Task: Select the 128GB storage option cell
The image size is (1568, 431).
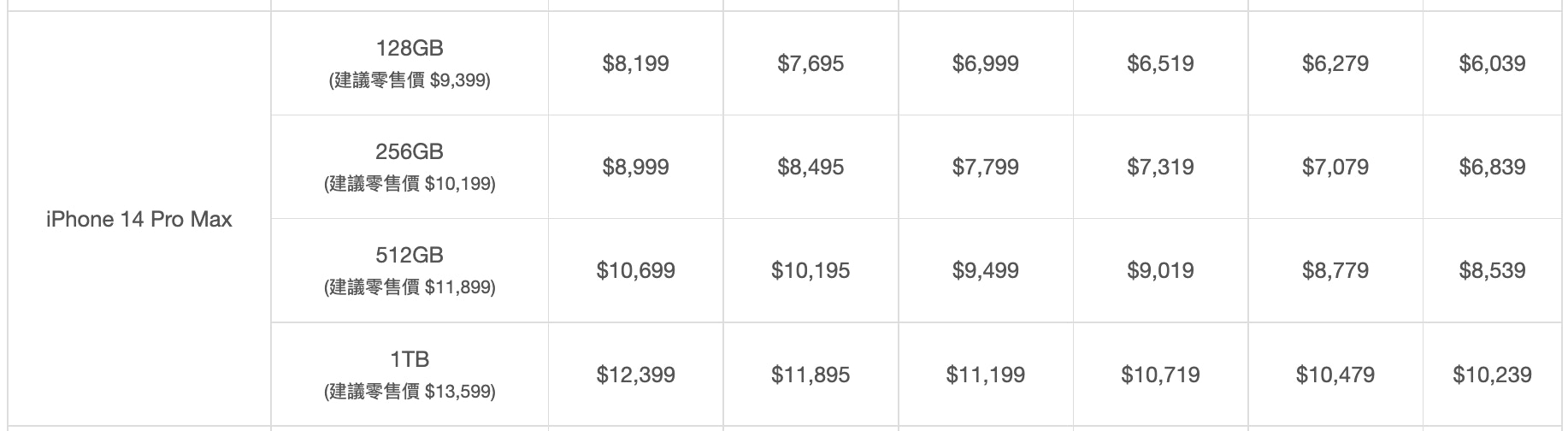Action: (x=410, y=63)
